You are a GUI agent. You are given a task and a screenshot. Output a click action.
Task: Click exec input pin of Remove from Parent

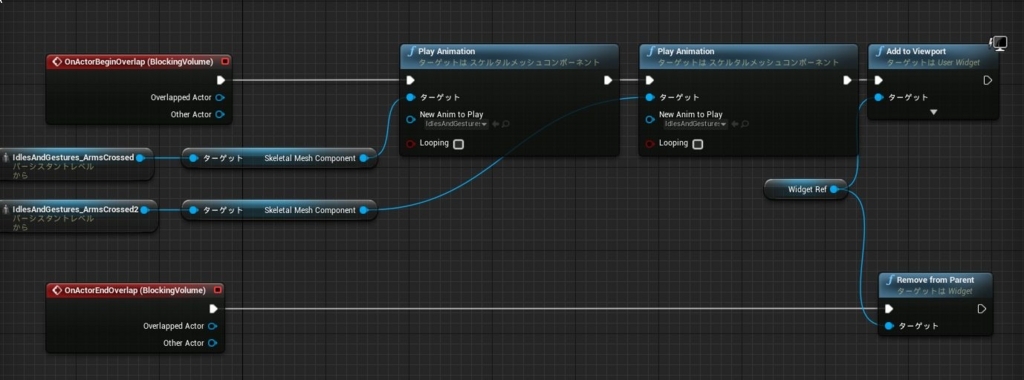tap(889, 309)
